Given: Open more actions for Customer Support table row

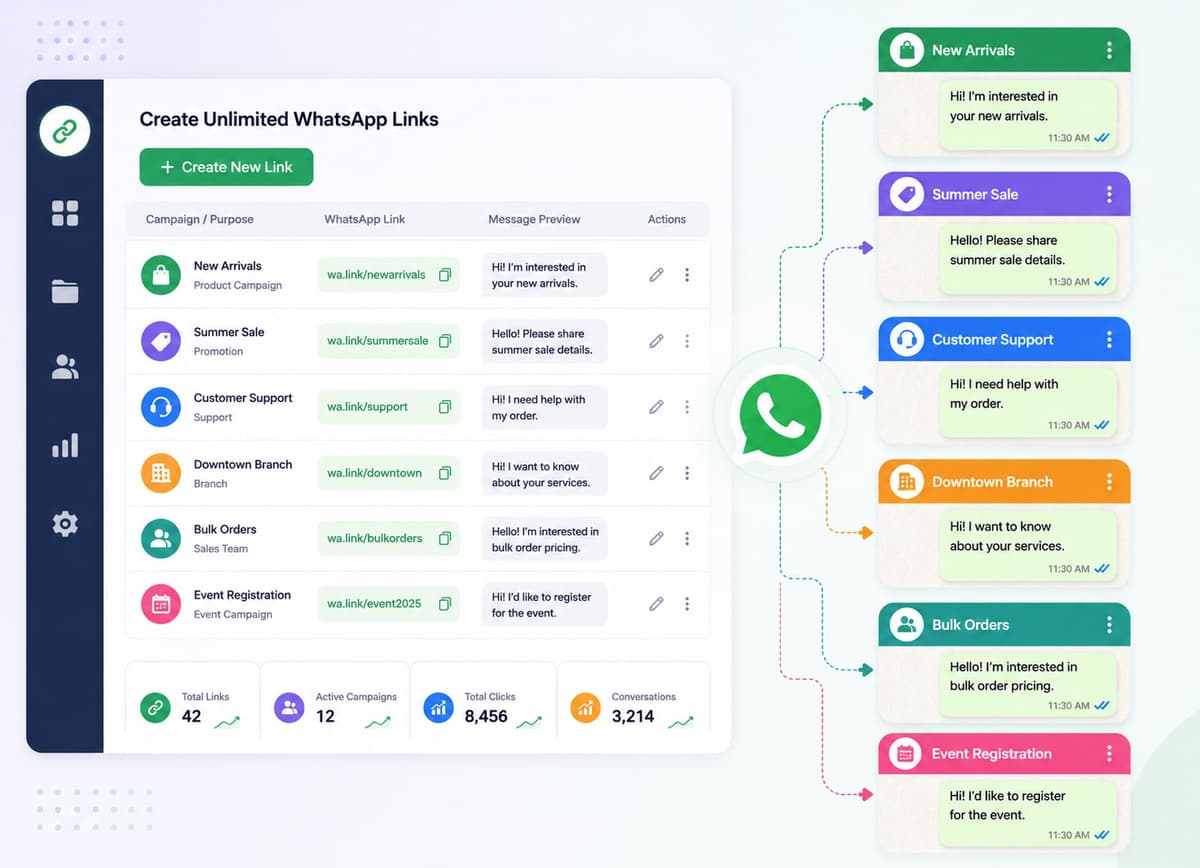Looking at the screenshot, I should 687,407.
